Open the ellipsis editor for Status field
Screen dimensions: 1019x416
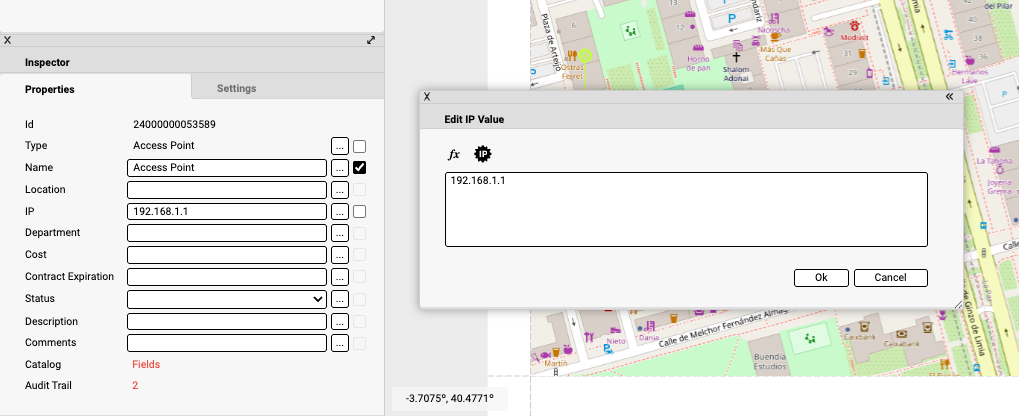coord(340,299)
